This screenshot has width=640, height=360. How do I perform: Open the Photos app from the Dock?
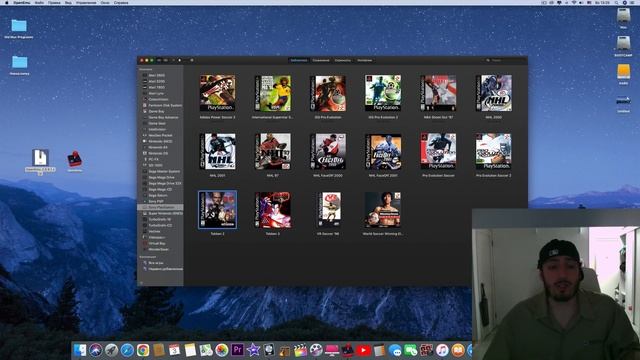tap(222, 350)
